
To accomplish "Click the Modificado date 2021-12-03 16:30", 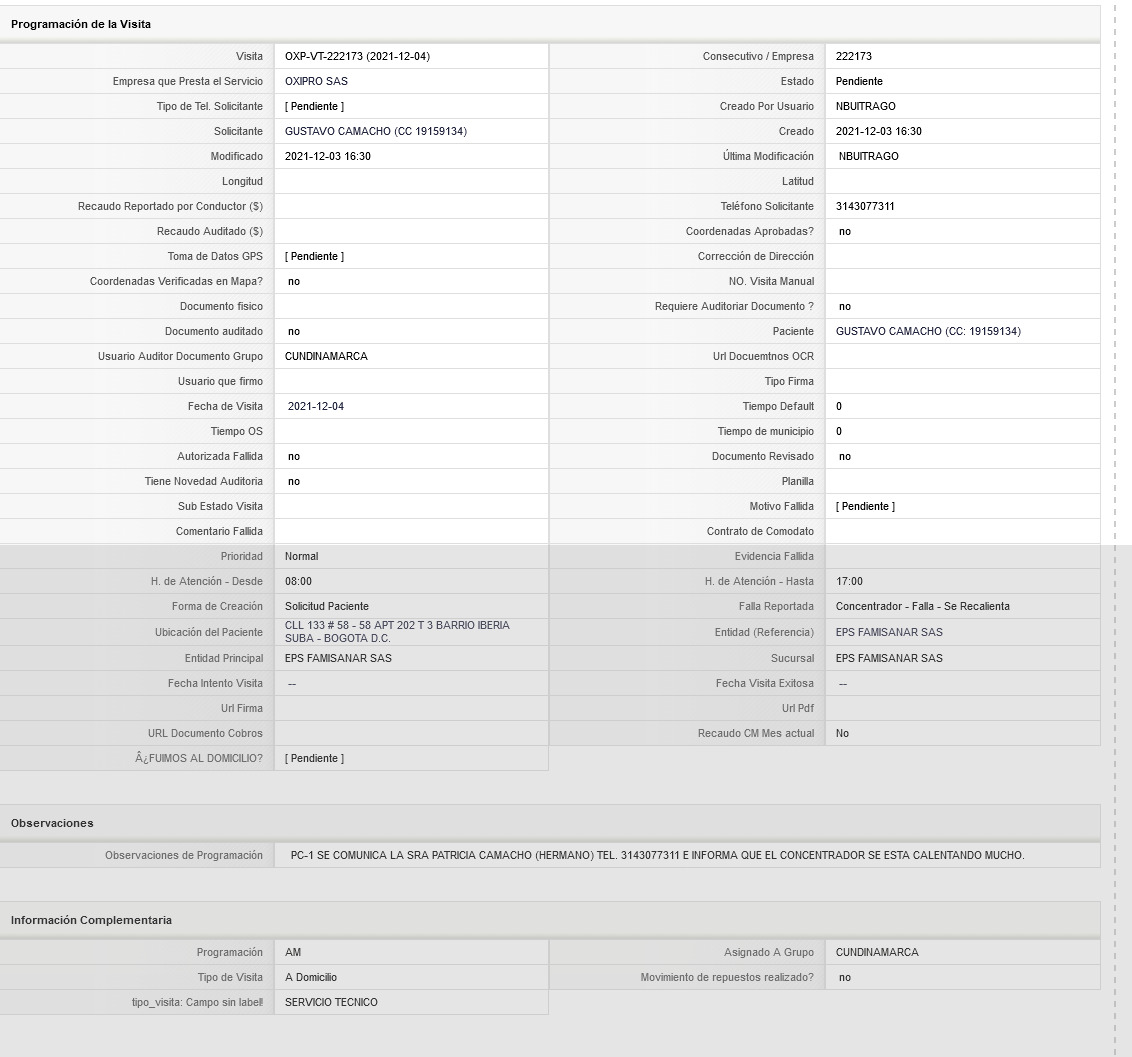I will [327, 157].
